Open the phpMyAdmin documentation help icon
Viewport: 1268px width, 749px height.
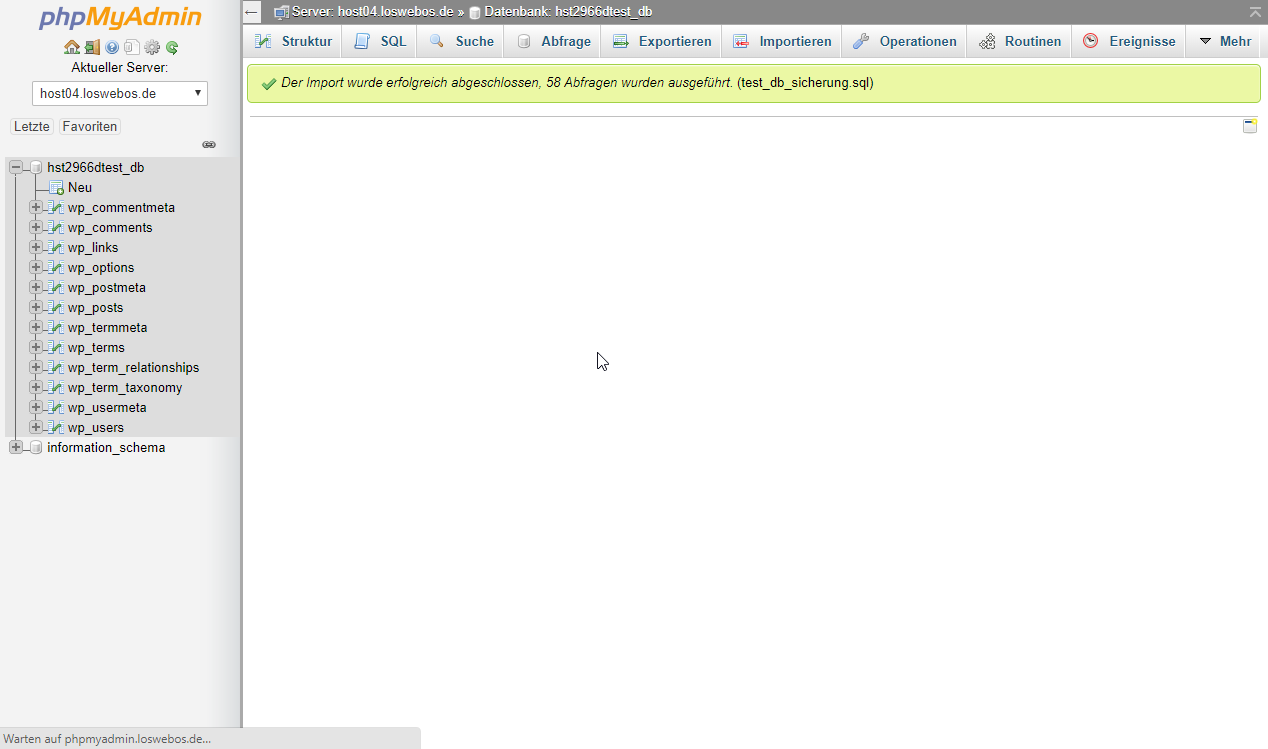(x=112, y=47)
